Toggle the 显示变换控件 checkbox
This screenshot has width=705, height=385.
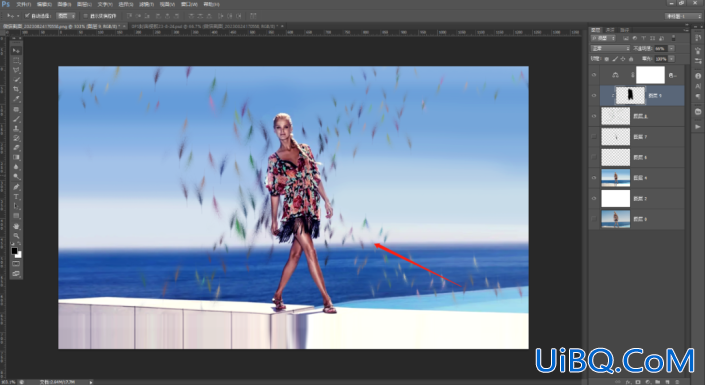point(86,16)
